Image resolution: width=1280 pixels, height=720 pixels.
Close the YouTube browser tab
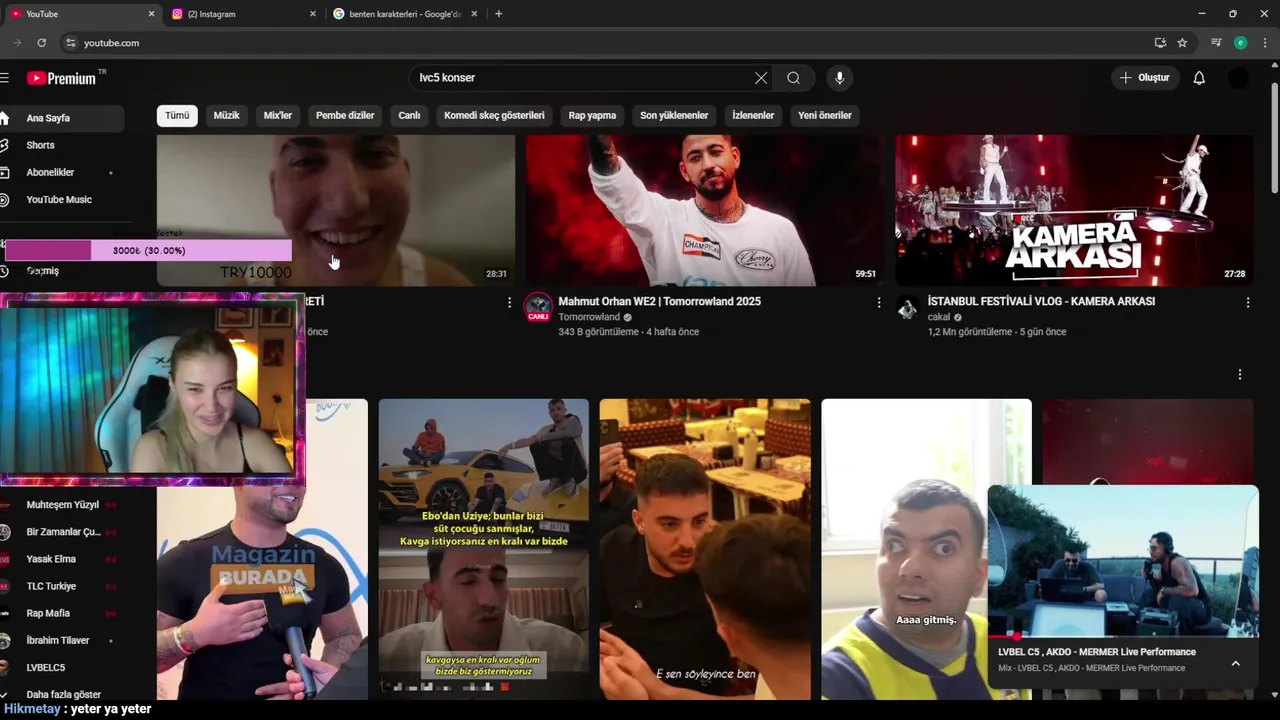[x=151, y=14]
